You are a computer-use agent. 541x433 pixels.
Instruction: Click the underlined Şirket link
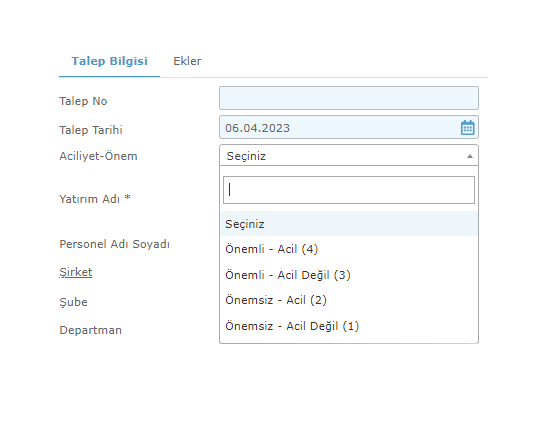coord(76,272)
